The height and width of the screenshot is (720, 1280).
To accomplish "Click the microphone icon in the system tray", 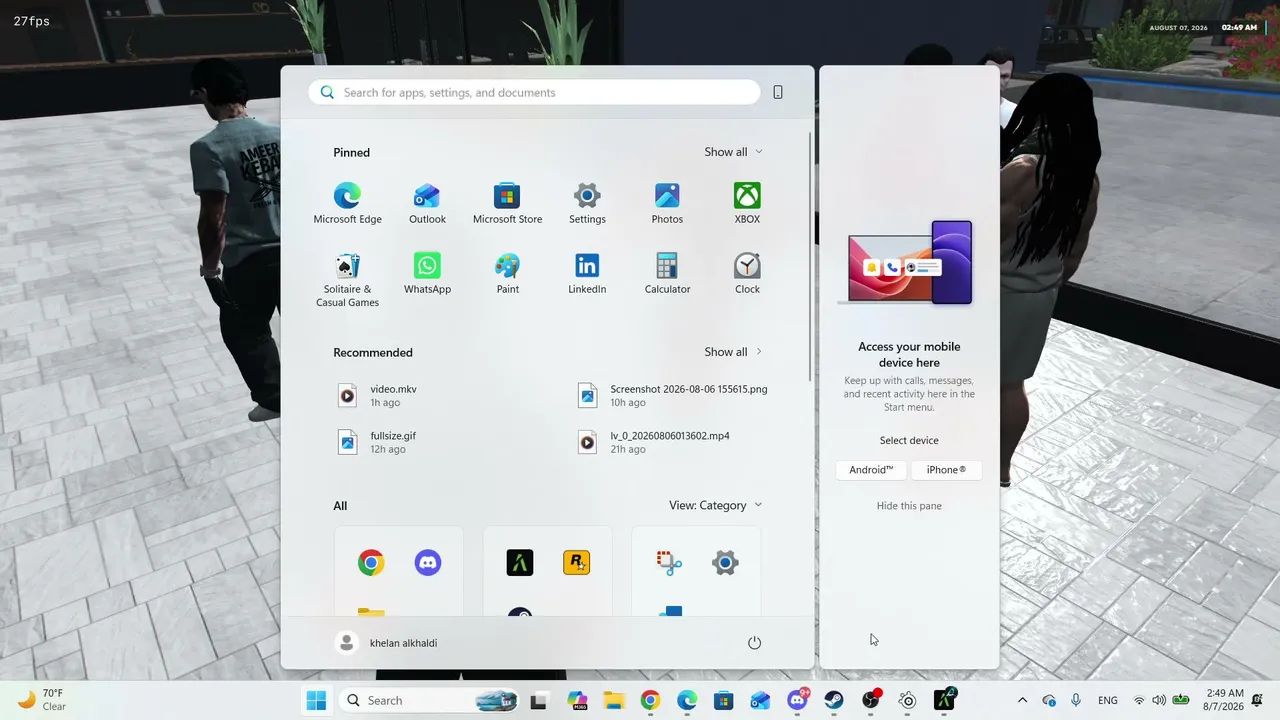I will click(x=1076, y=700).
